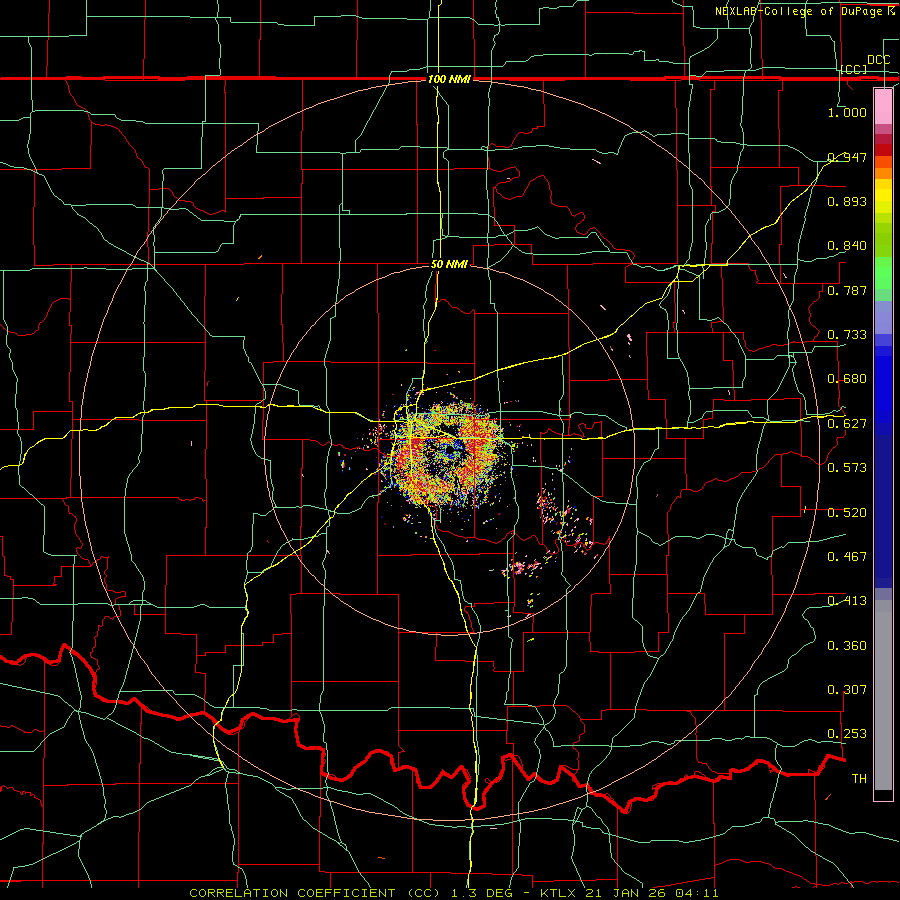
Task: Click the 1.000 color scale value
Action: 847,112
